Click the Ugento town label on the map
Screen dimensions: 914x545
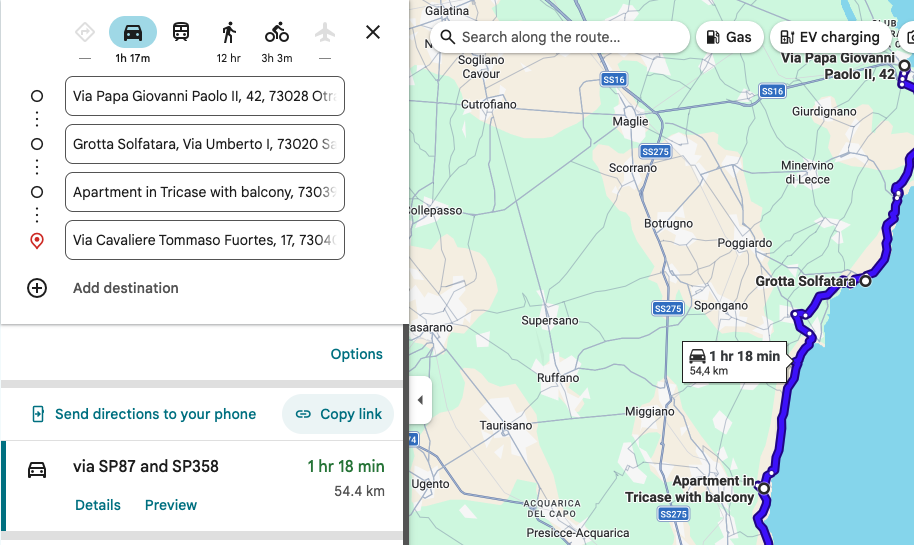coord(430,484)
